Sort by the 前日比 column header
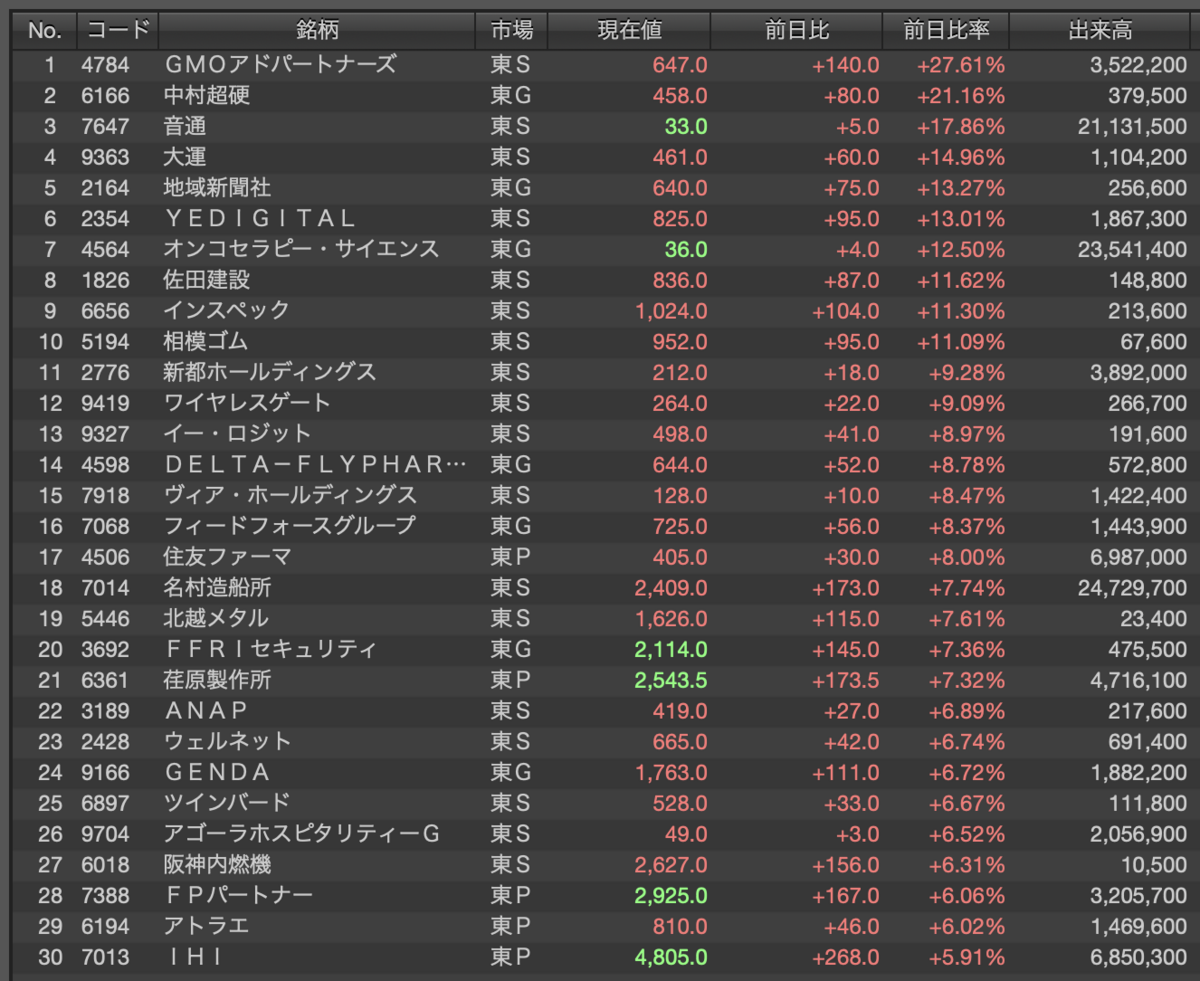 (797, 31)
